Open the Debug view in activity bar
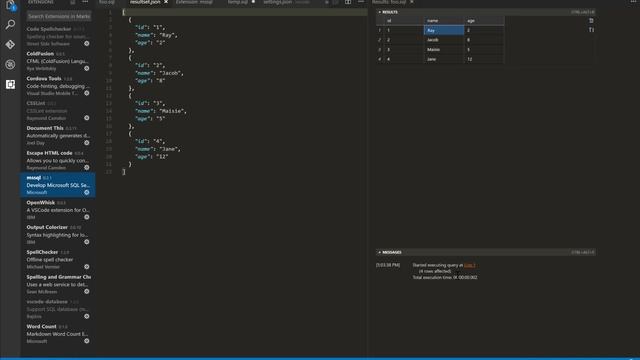Viewport: 640px width, 360px height. [10, 64]
